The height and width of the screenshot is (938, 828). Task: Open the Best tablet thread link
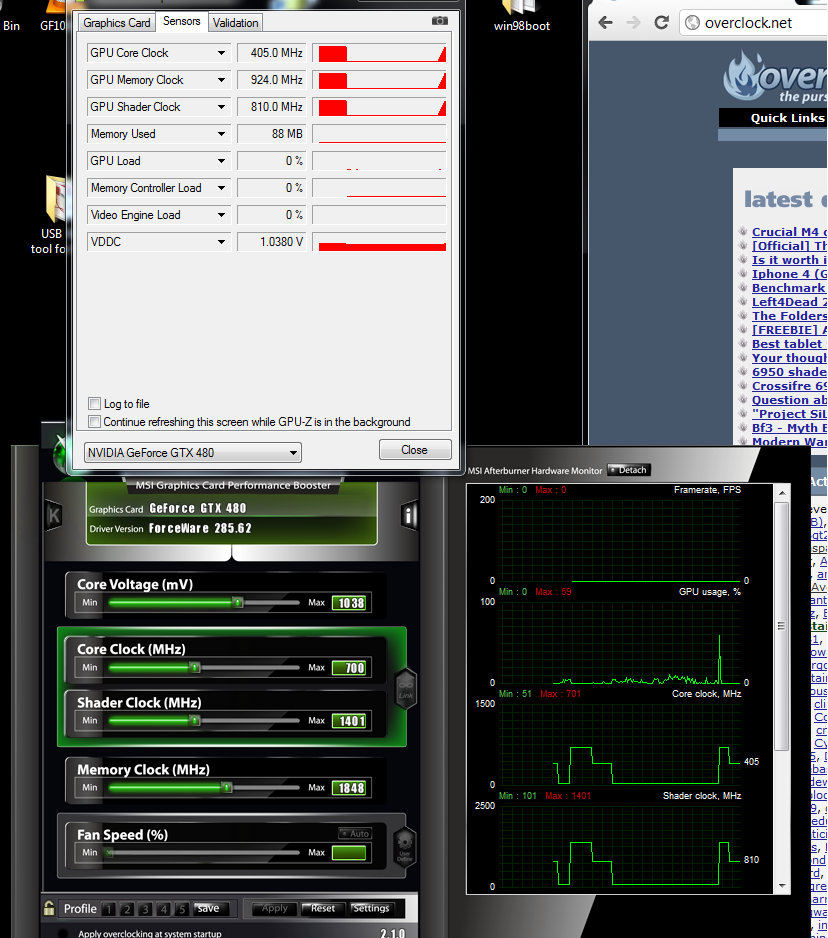[x=787, y=343]
